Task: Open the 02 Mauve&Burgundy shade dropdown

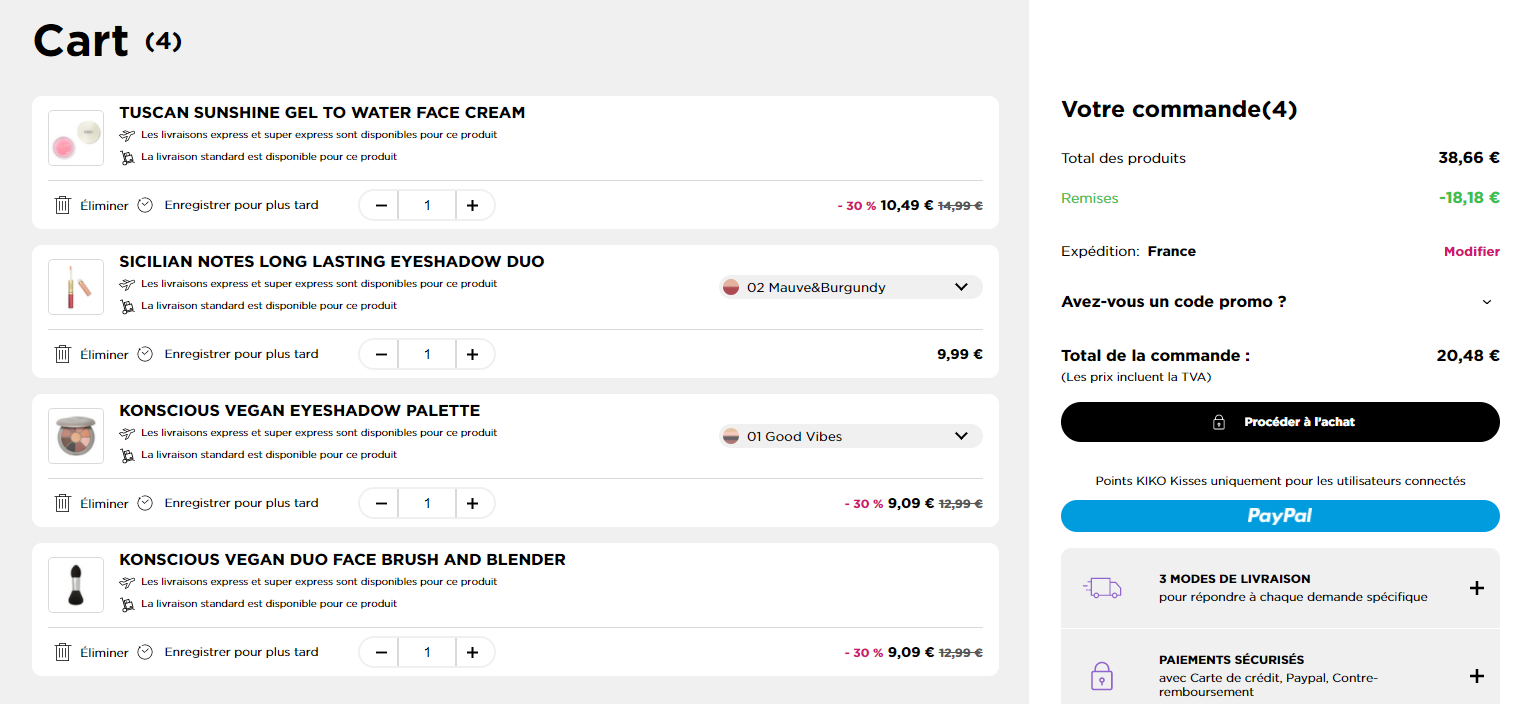Action: pos(851,287)
